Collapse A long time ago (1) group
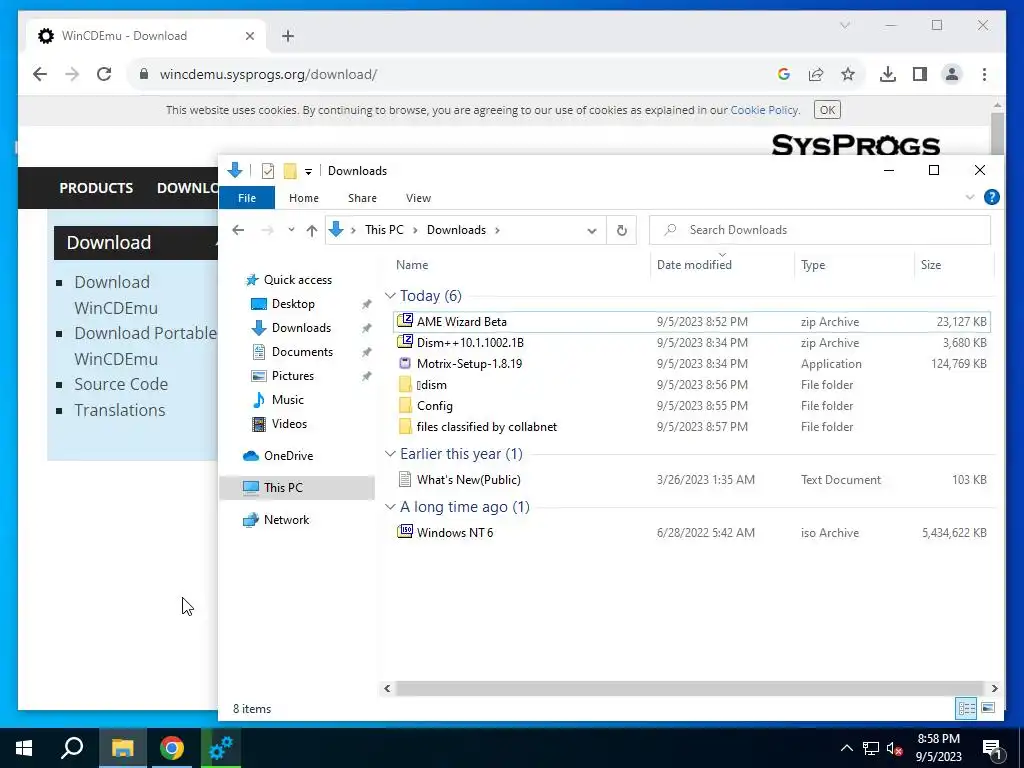The image size is (1024, 768). point(391,507)
